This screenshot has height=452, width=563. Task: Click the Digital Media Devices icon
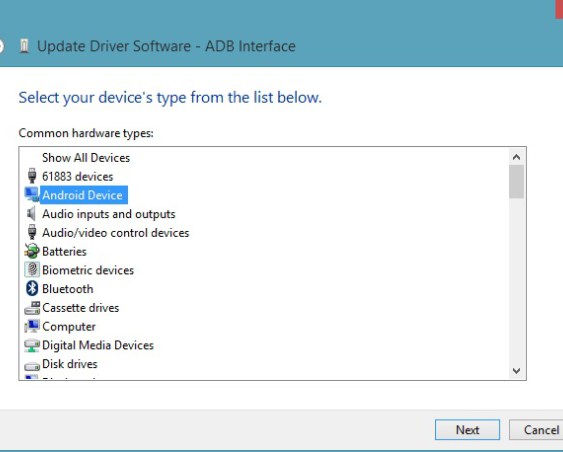(x=32, y=345)
